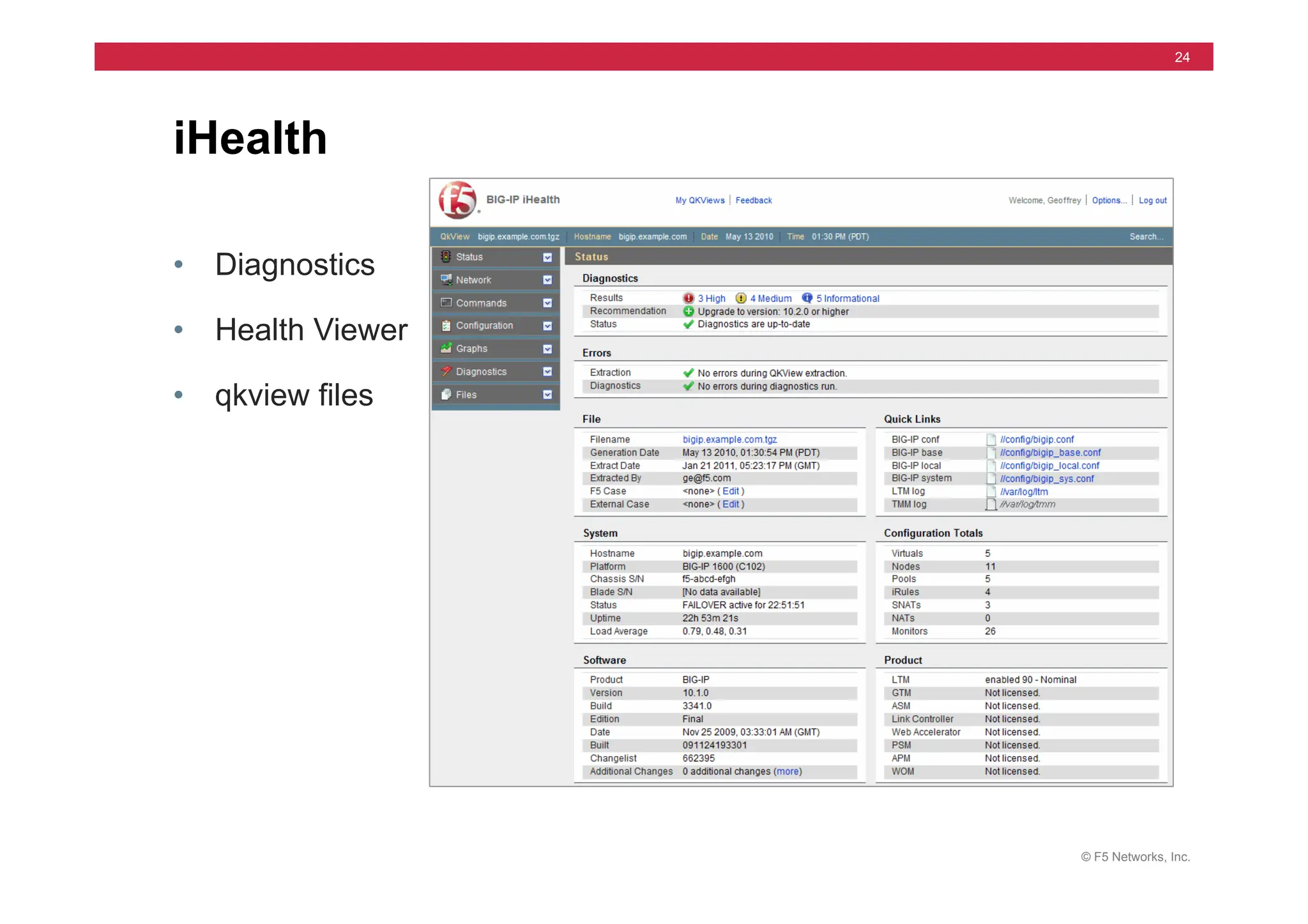Click the yellow Medium severity icon
This screenshot has height=924, width=1308.
741,298
